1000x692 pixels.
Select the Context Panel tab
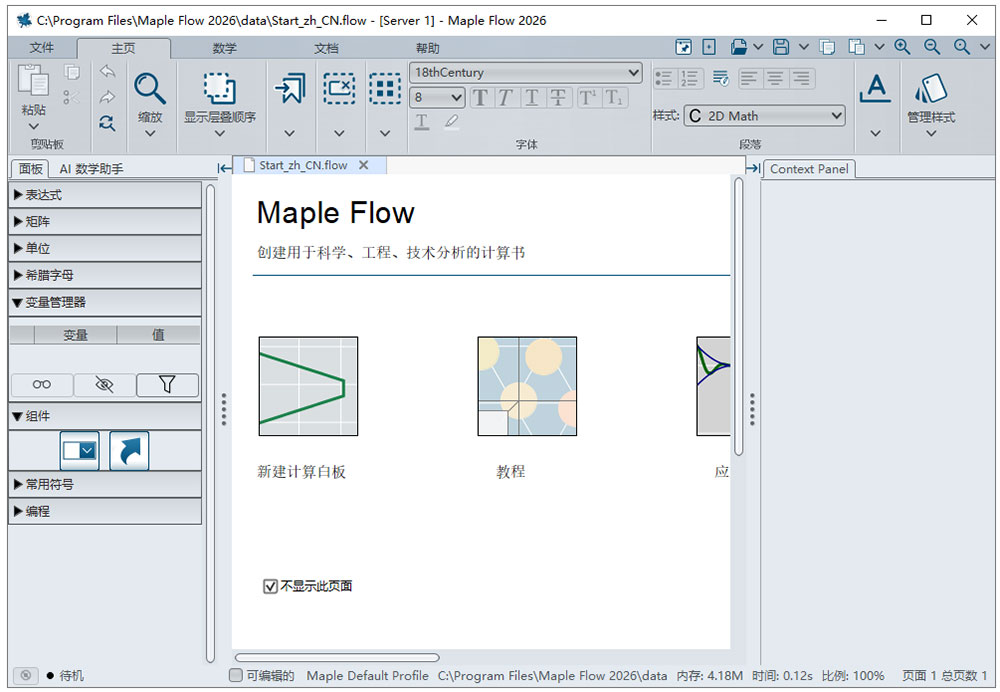809,169
